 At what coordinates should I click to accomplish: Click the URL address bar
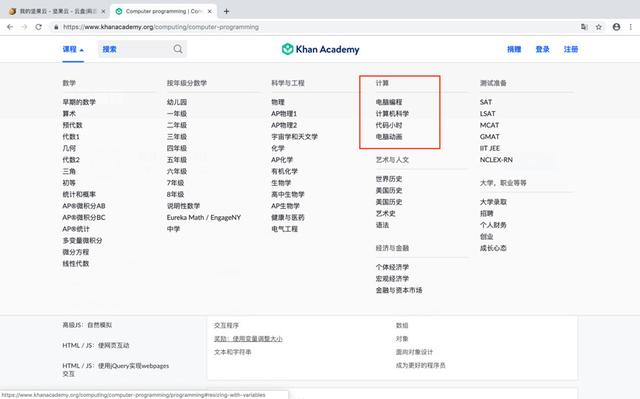tap(314, 27)
